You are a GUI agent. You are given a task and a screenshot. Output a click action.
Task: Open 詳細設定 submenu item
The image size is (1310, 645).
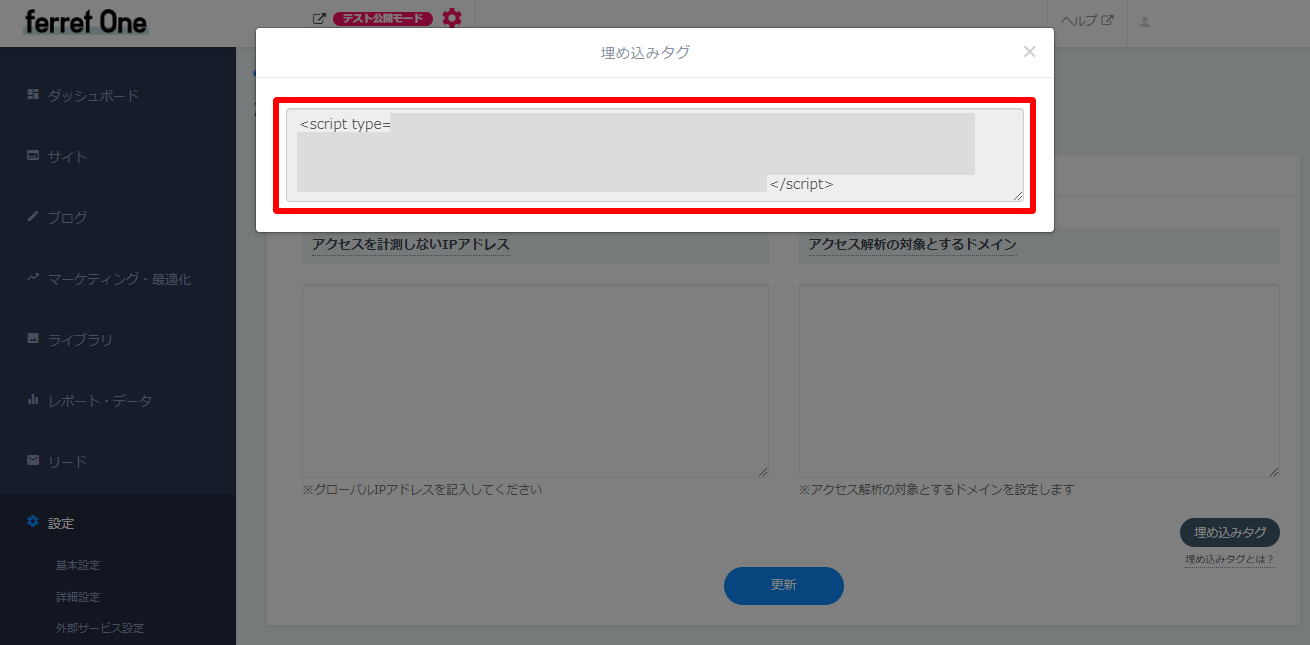[x=78, y=597]
